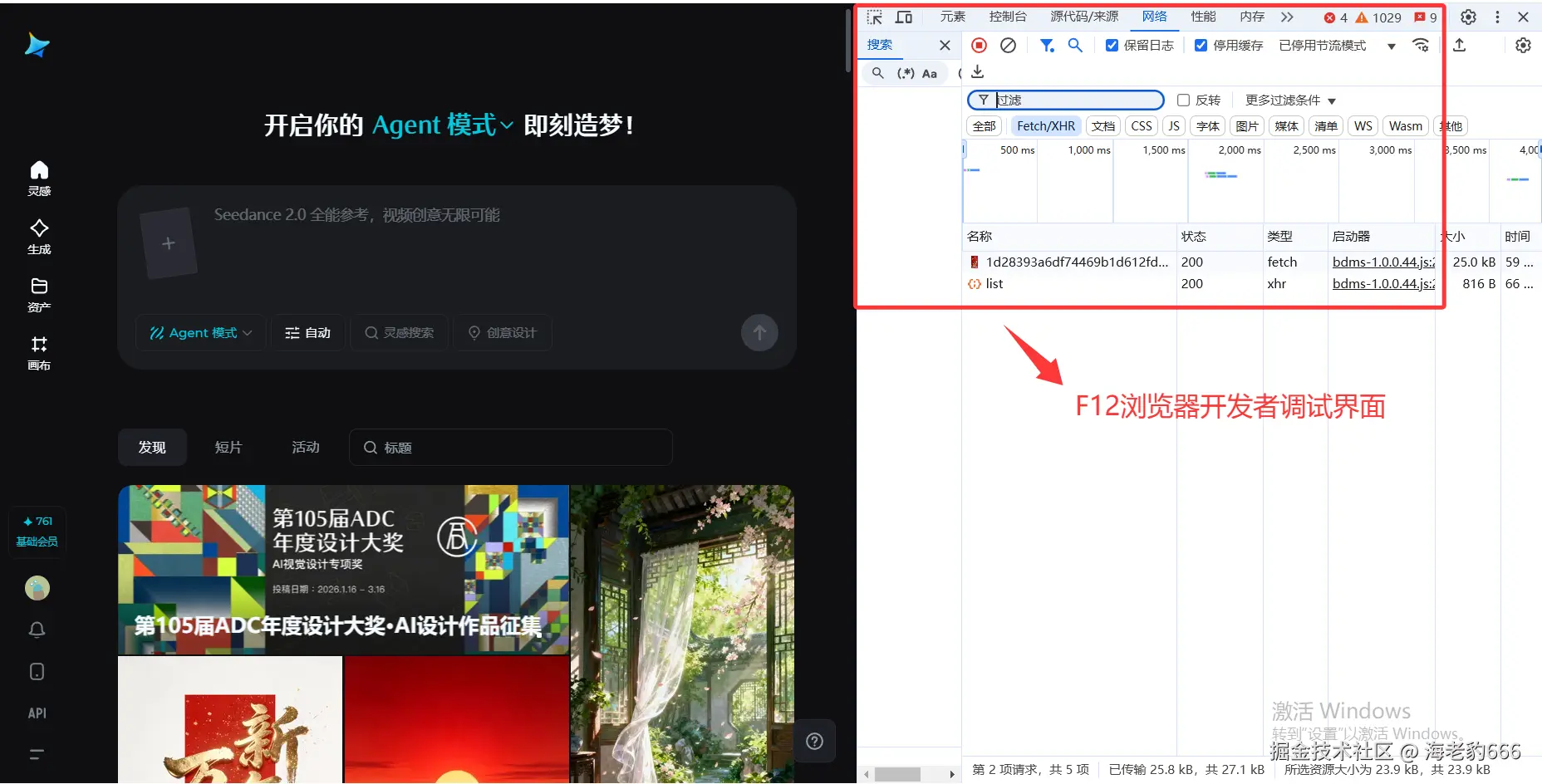Enable the 反转 filter checkbox
The image size is (1542, 784).
click(x=1183, y=100)
